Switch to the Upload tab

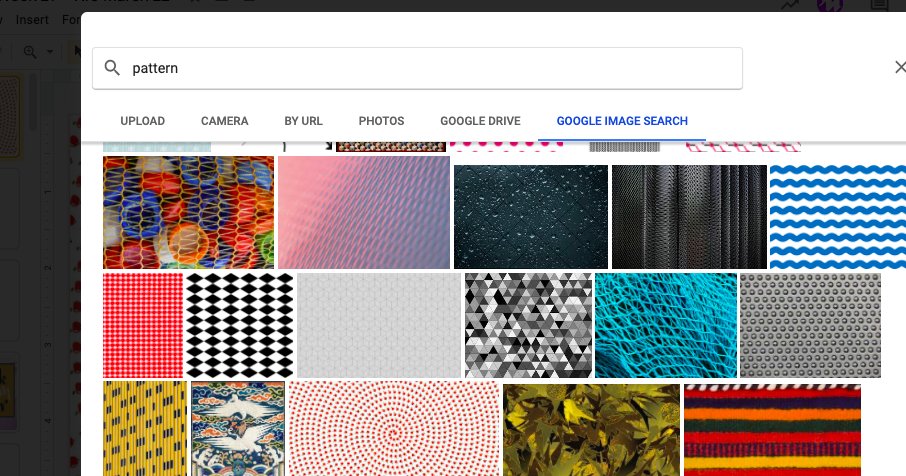[x=143, y=121]
